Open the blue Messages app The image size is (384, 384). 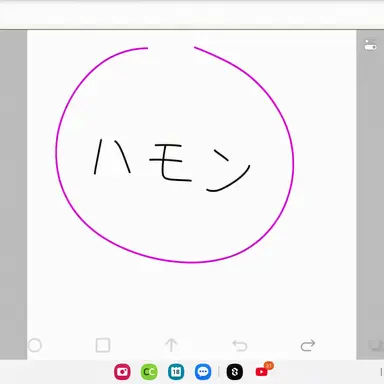tap(203, 372)
